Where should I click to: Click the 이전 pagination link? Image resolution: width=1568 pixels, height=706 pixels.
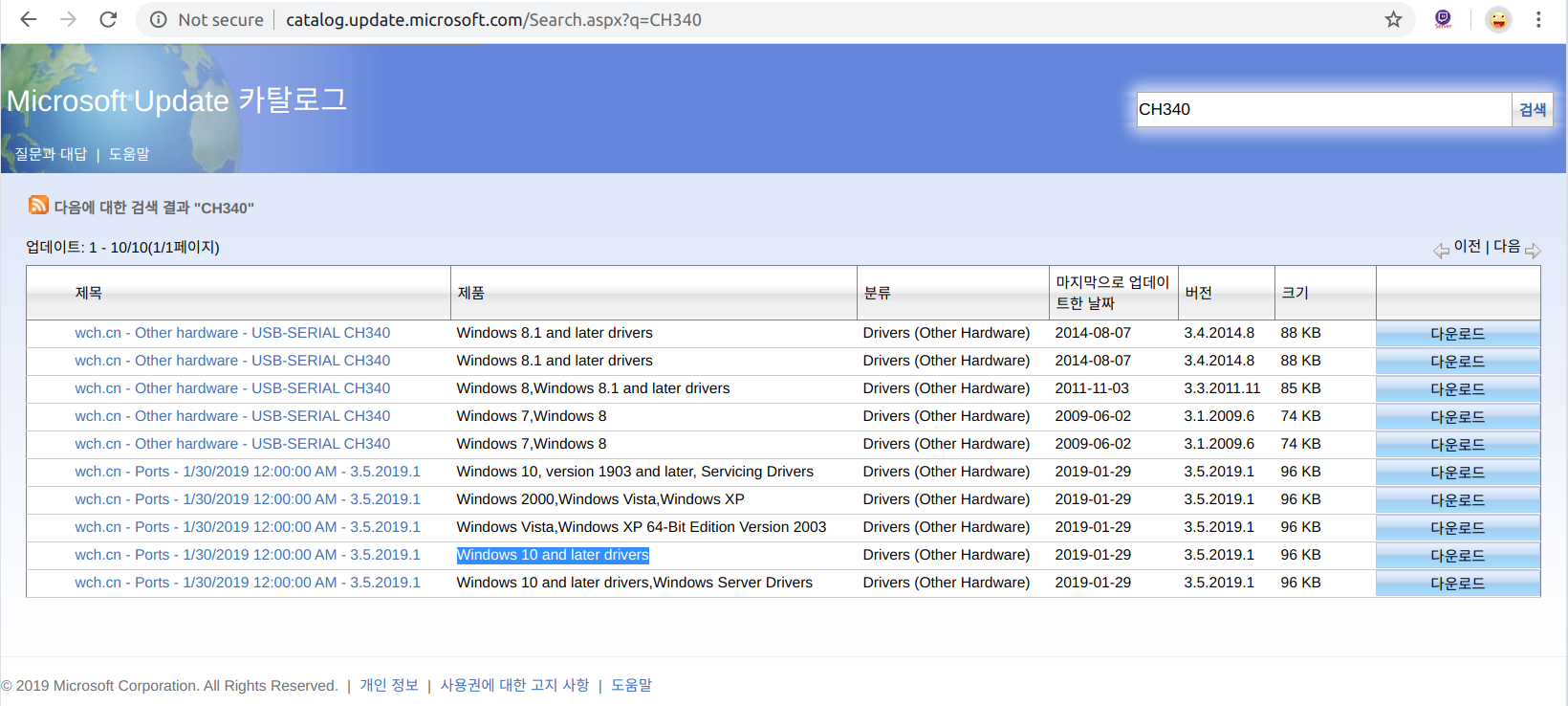coord(1468,246)
